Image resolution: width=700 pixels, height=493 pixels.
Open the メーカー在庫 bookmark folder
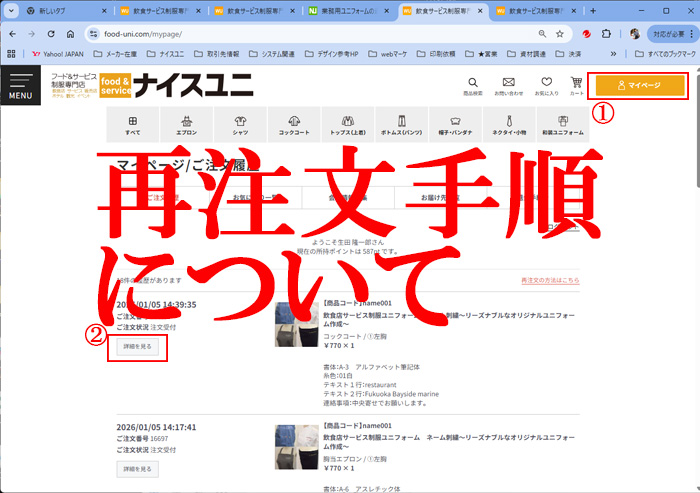(x=115, y=54)
